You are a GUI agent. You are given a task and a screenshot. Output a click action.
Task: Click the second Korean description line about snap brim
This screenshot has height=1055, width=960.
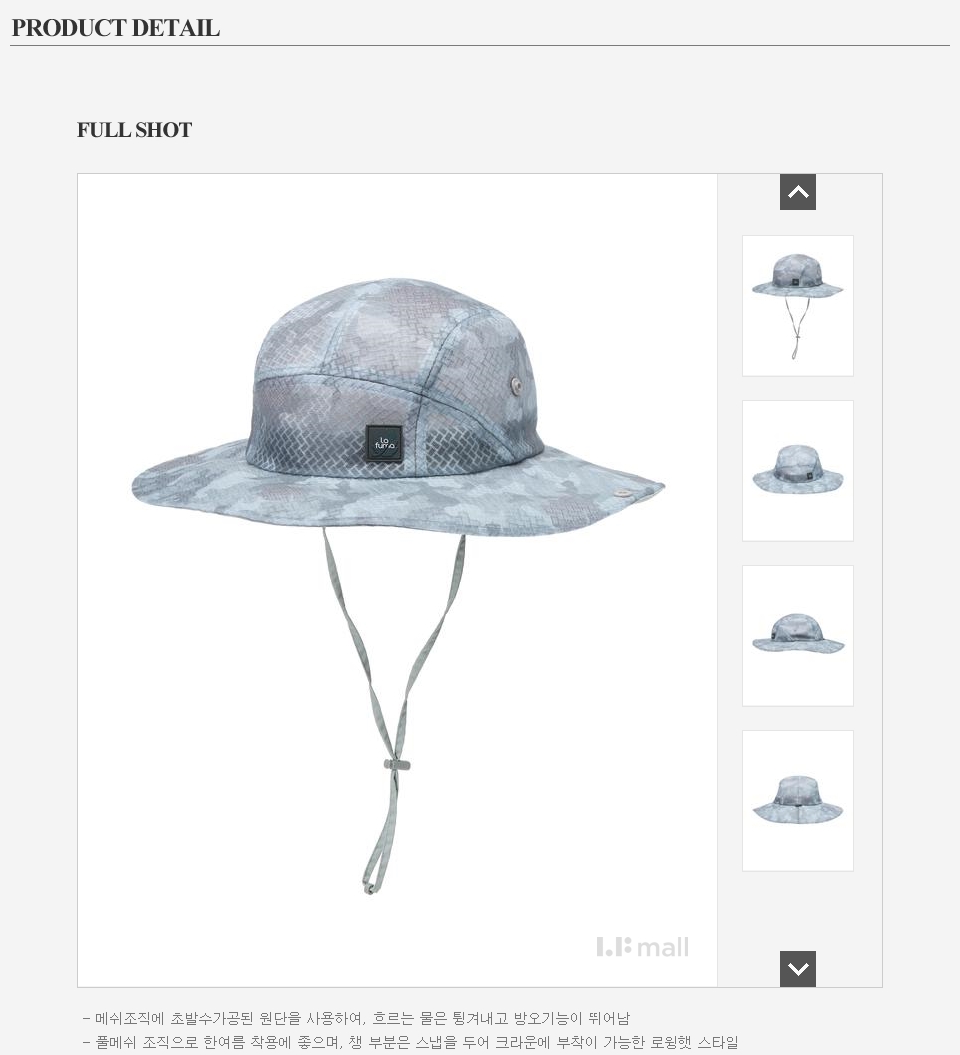pos(410,1042)
